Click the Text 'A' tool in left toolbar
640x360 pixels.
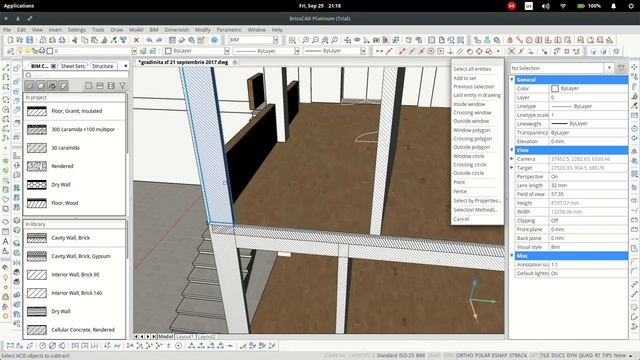pos(6,241)
